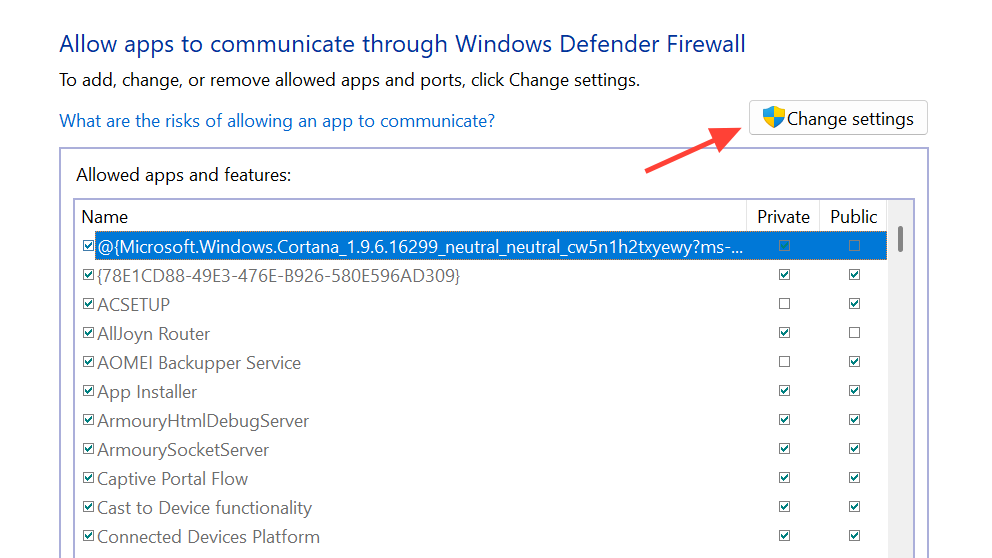This screenshot has width=992, height=558.
Task: Sort by the Name column header
Action: coord(105,217)
